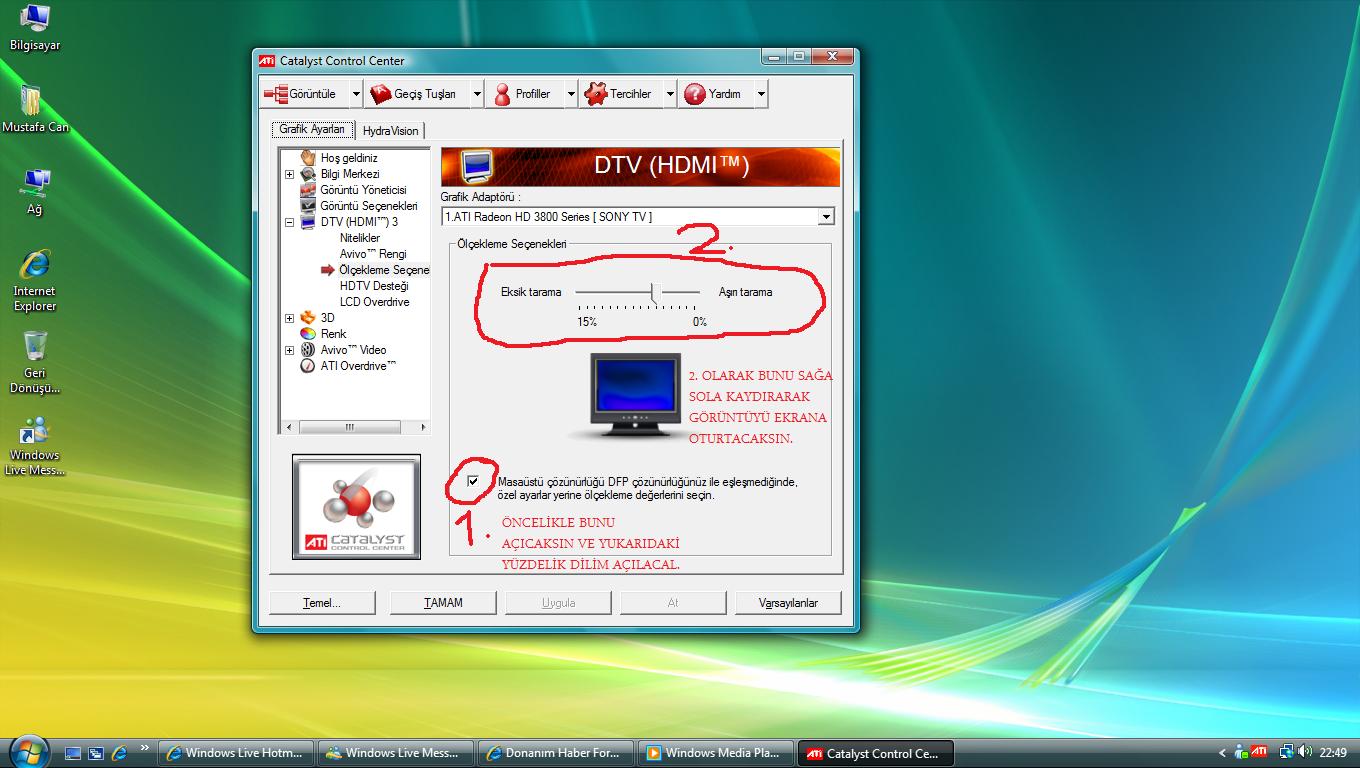Click the Temel... button
The image size is (1360, 768).
click(322, 603)
